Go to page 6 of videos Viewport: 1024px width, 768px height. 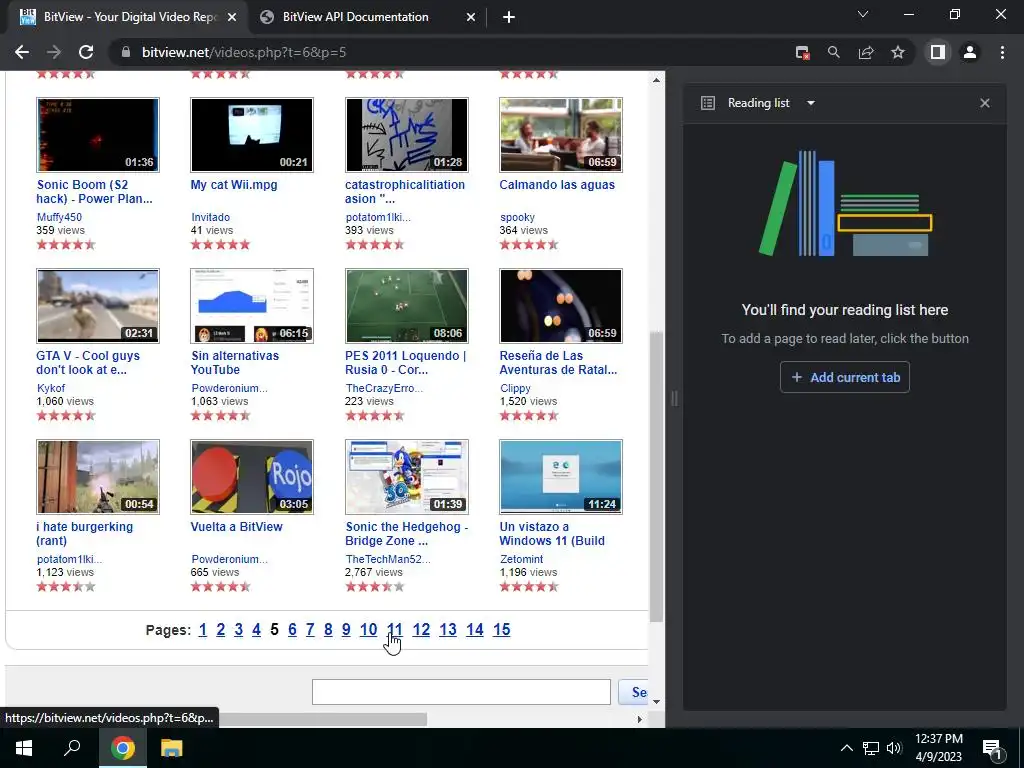pyautogui.click(x=292, y=630)
